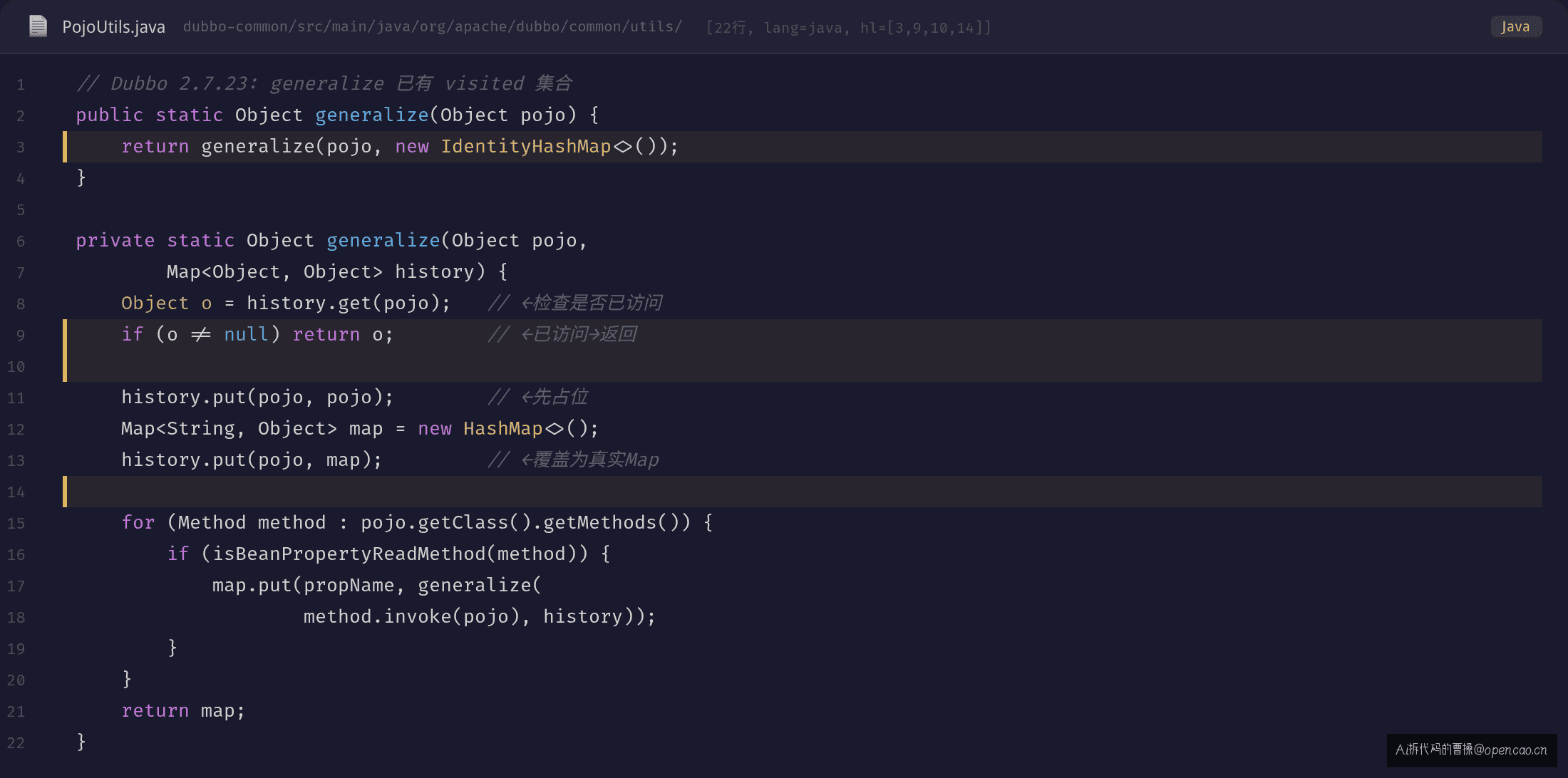
Task: Click the PojoUtils.java file name
Action: point(113,27)
